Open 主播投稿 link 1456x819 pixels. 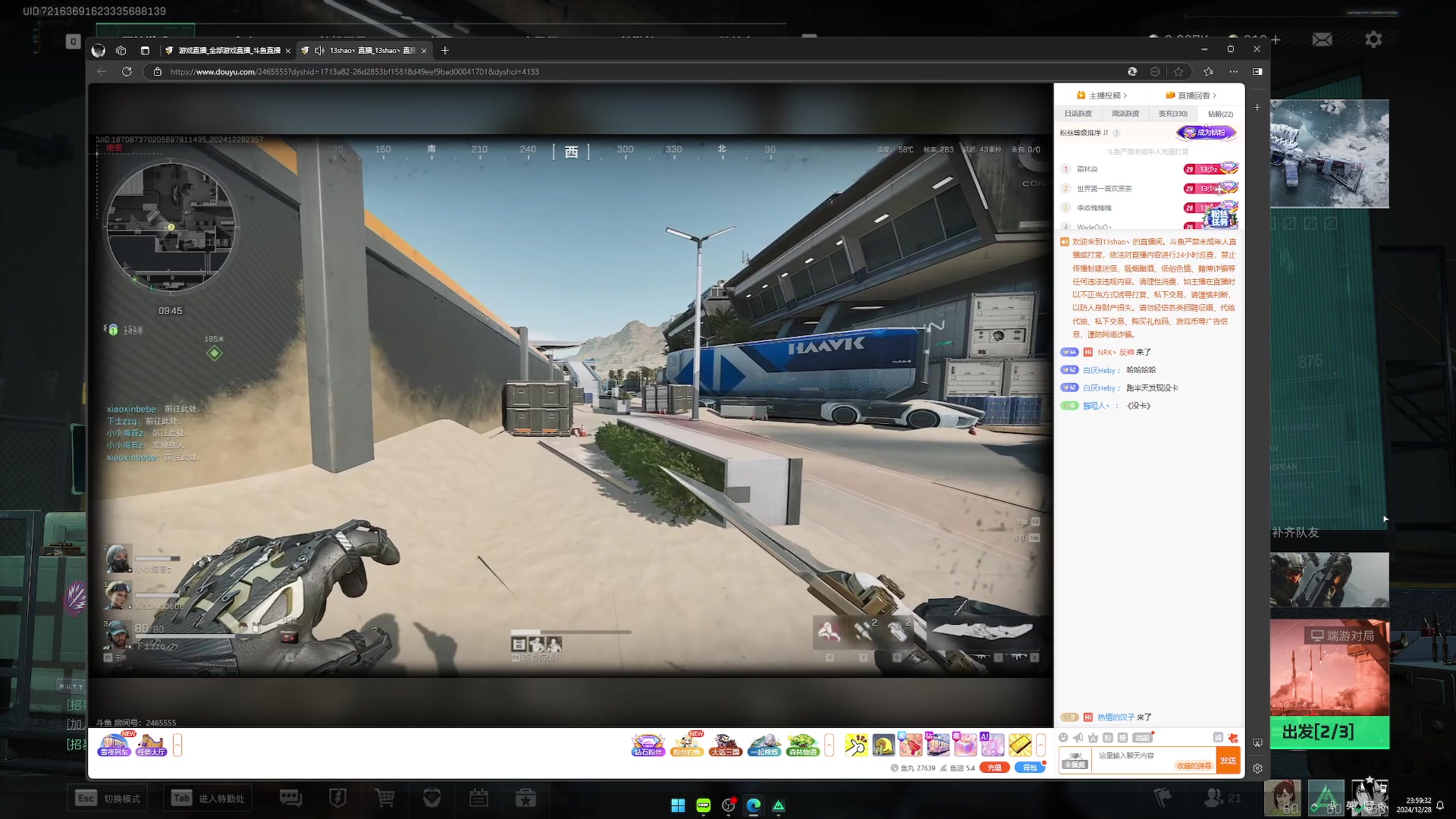tap(1103, 96)
